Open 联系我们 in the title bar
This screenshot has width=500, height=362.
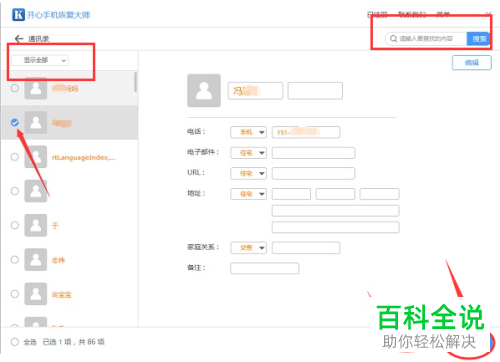click(412, 14)
